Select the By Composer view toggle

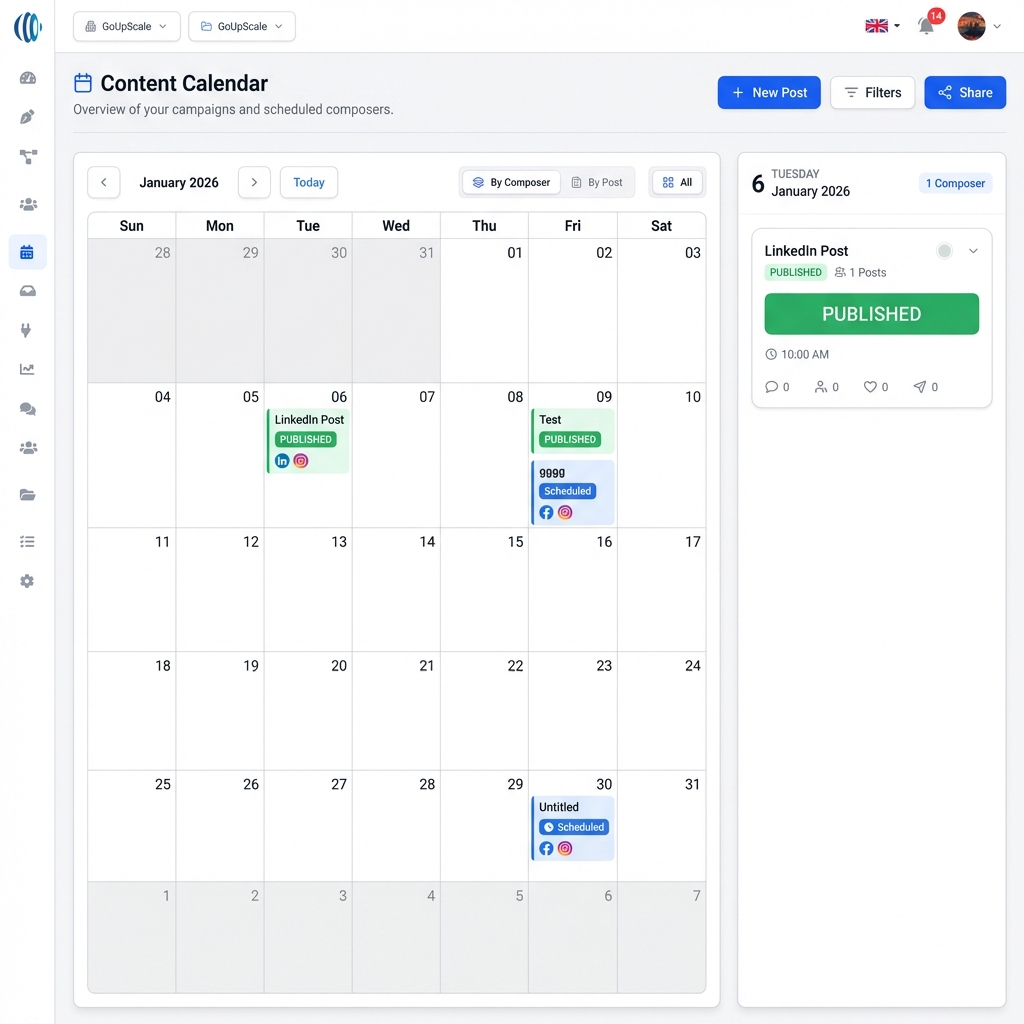point(510,182)
